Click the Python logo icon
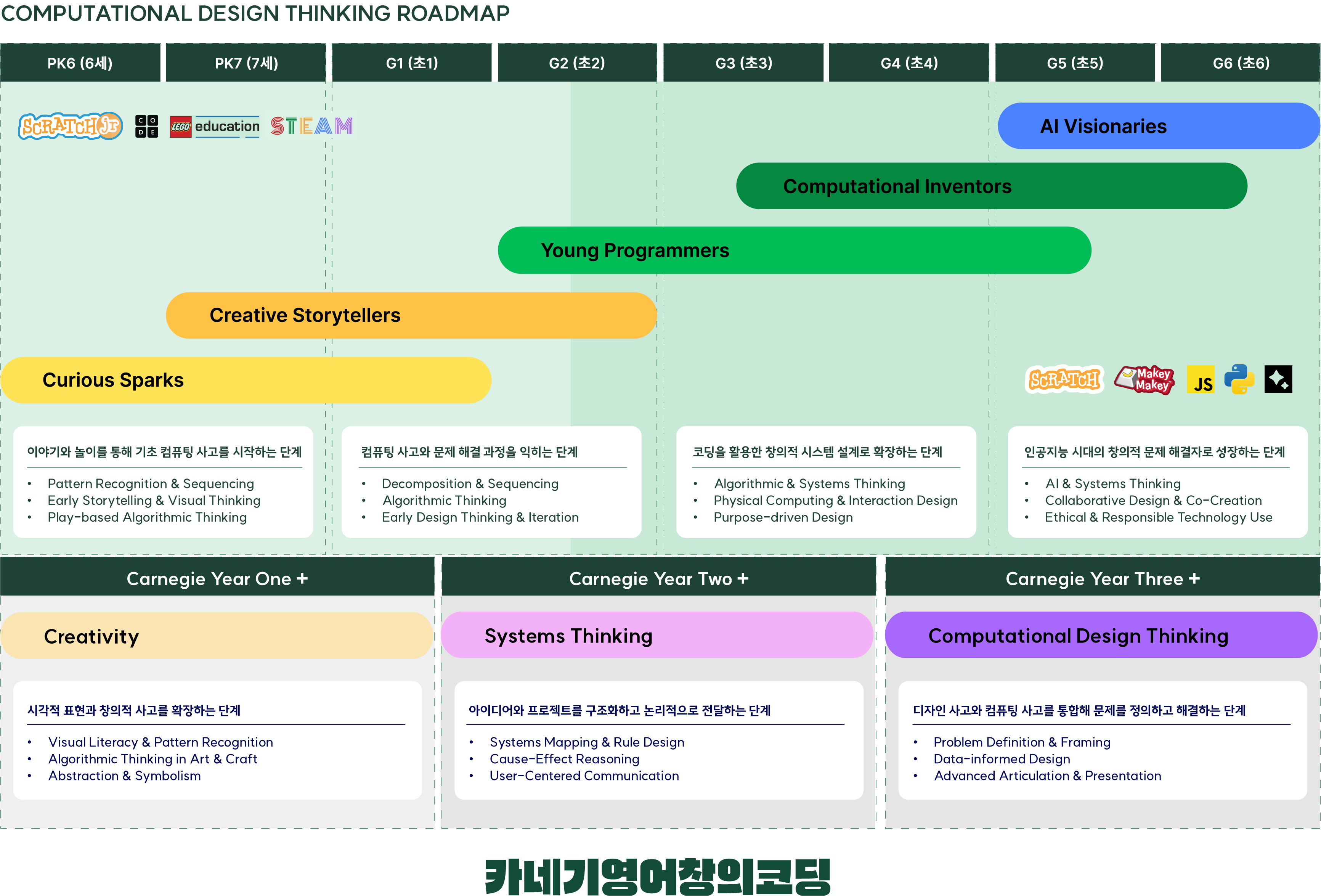 1239,379
